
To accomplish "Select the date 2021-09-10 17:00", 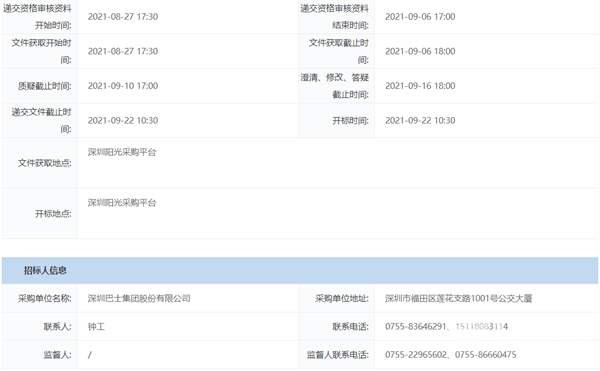I will (123, 86).
